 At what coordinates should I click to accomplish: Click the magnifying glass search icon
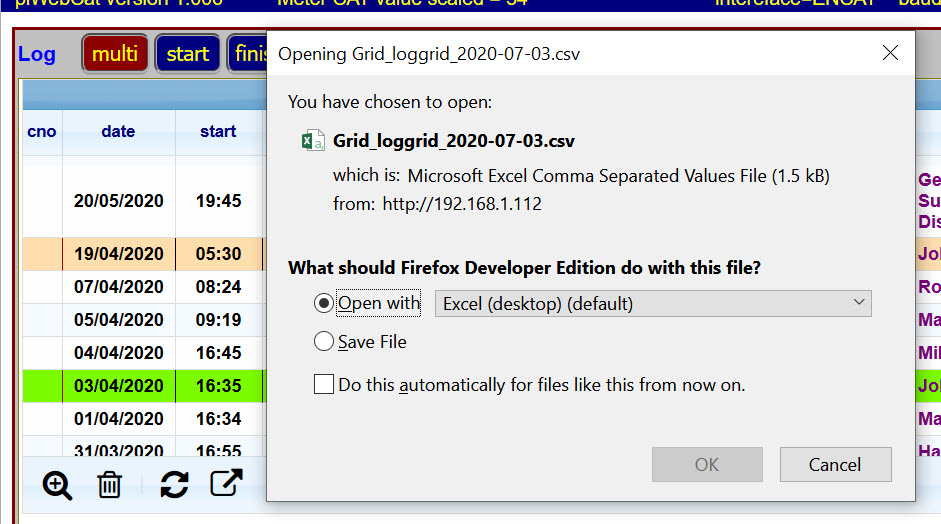(58, 486)
